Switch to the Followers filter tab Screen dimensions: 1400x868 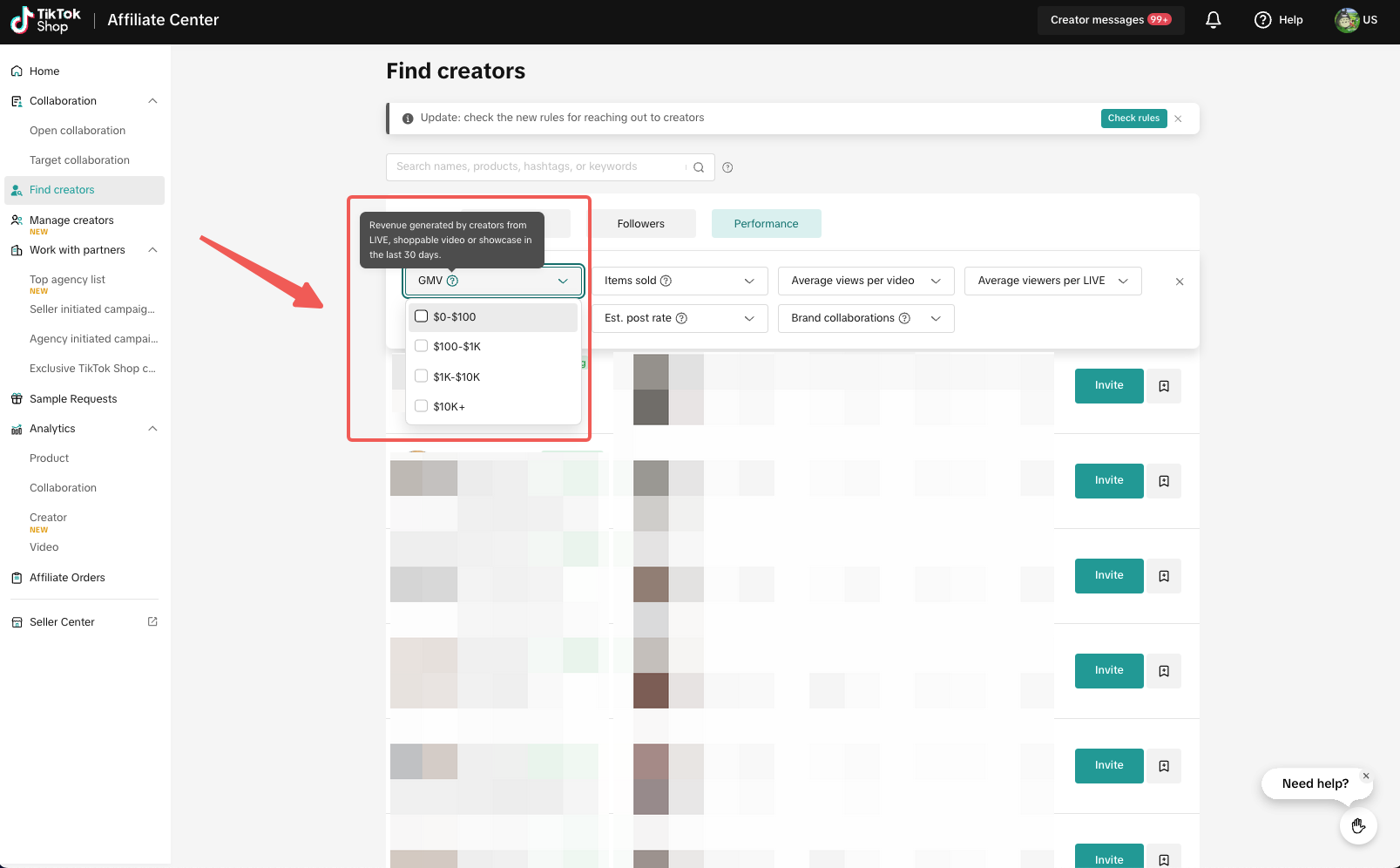[x=640, y=224]
